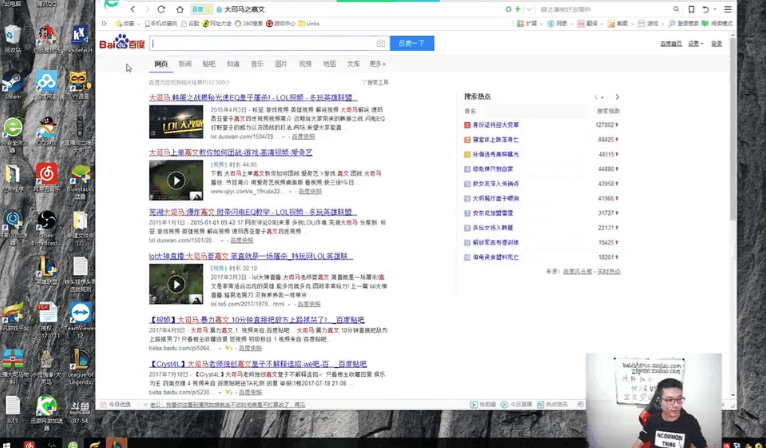Open the Bluestacks desktop icon
The height and width of the screenshot is (448, 766).
click(80, 181)
